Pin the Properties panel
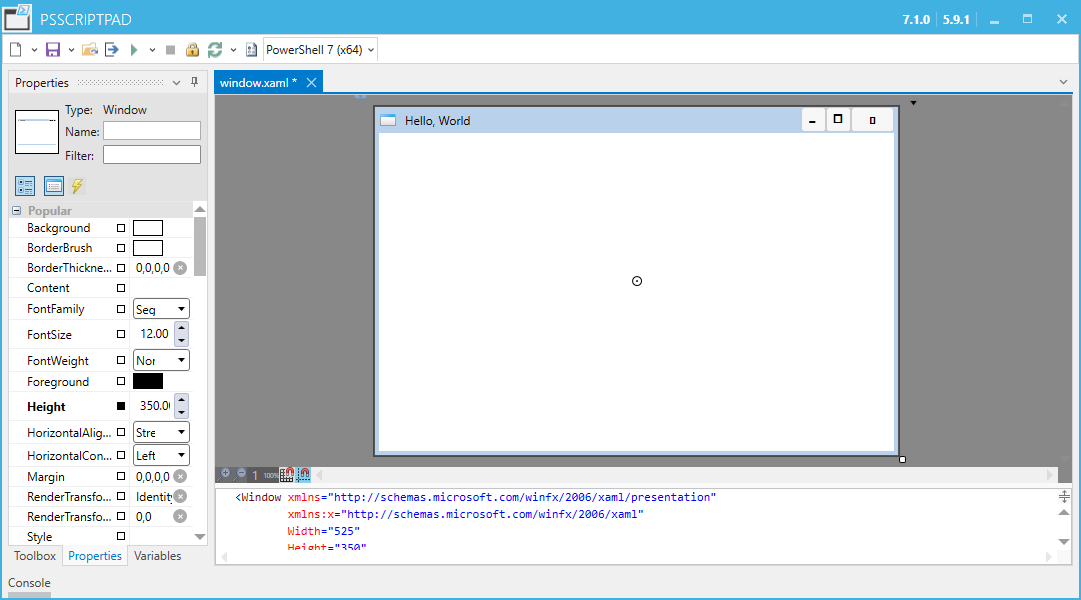Viewport: 1081px width, 600px height. tap(194, 82)
